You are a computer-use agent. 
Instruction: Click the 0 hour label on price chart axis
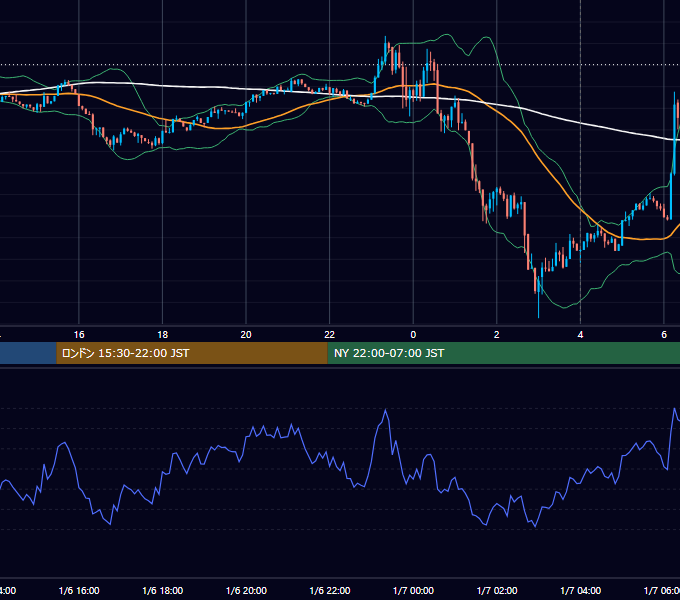click(x=413, y=335)
